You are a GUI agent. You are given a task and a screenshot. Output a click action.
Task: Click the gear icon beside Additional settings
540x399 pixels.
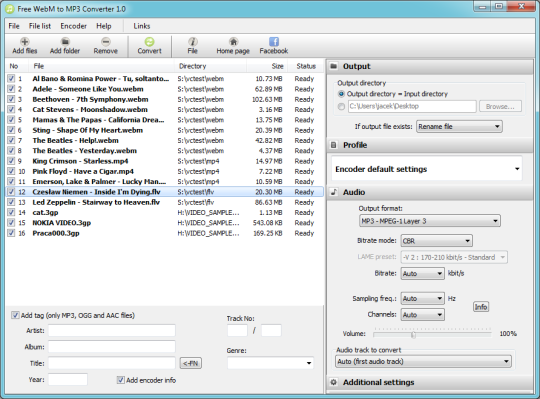(333, 382)
